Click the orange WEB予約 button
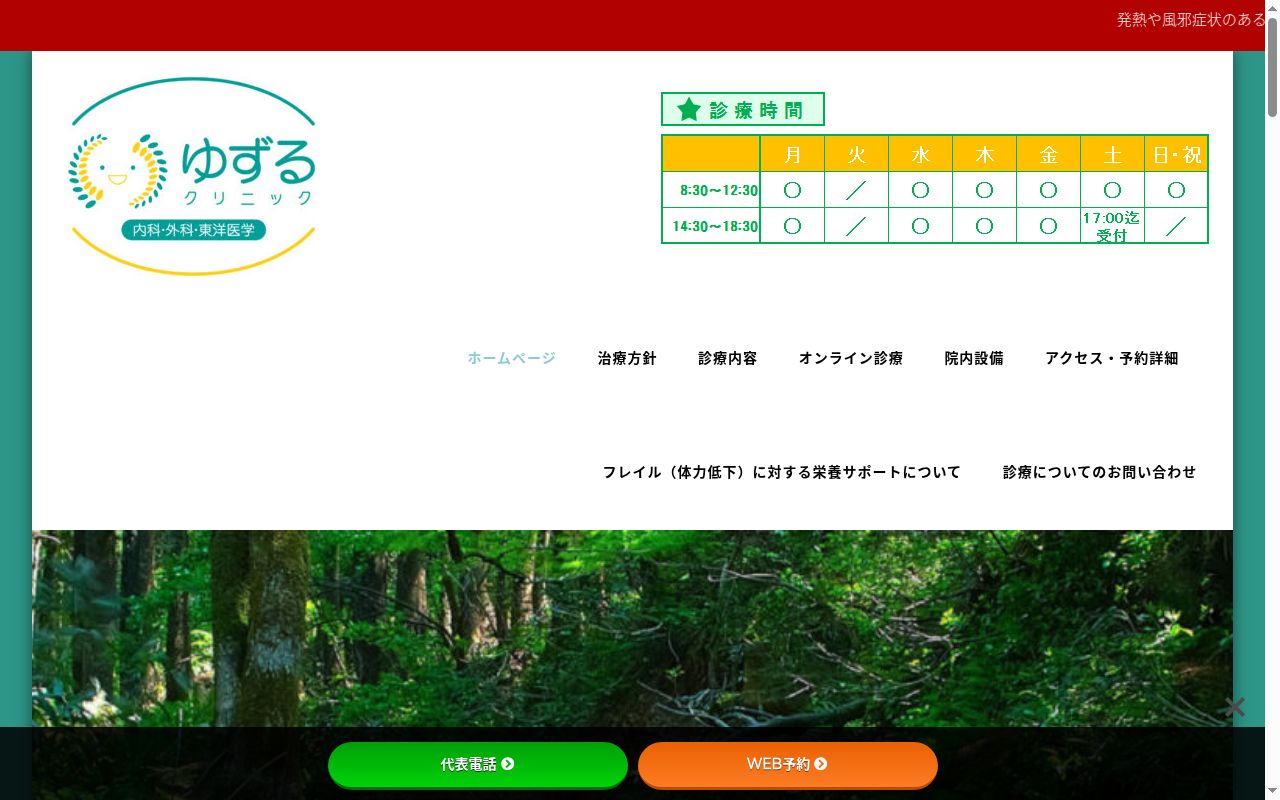Screen dimensions: 1280x800 point(788,764)
